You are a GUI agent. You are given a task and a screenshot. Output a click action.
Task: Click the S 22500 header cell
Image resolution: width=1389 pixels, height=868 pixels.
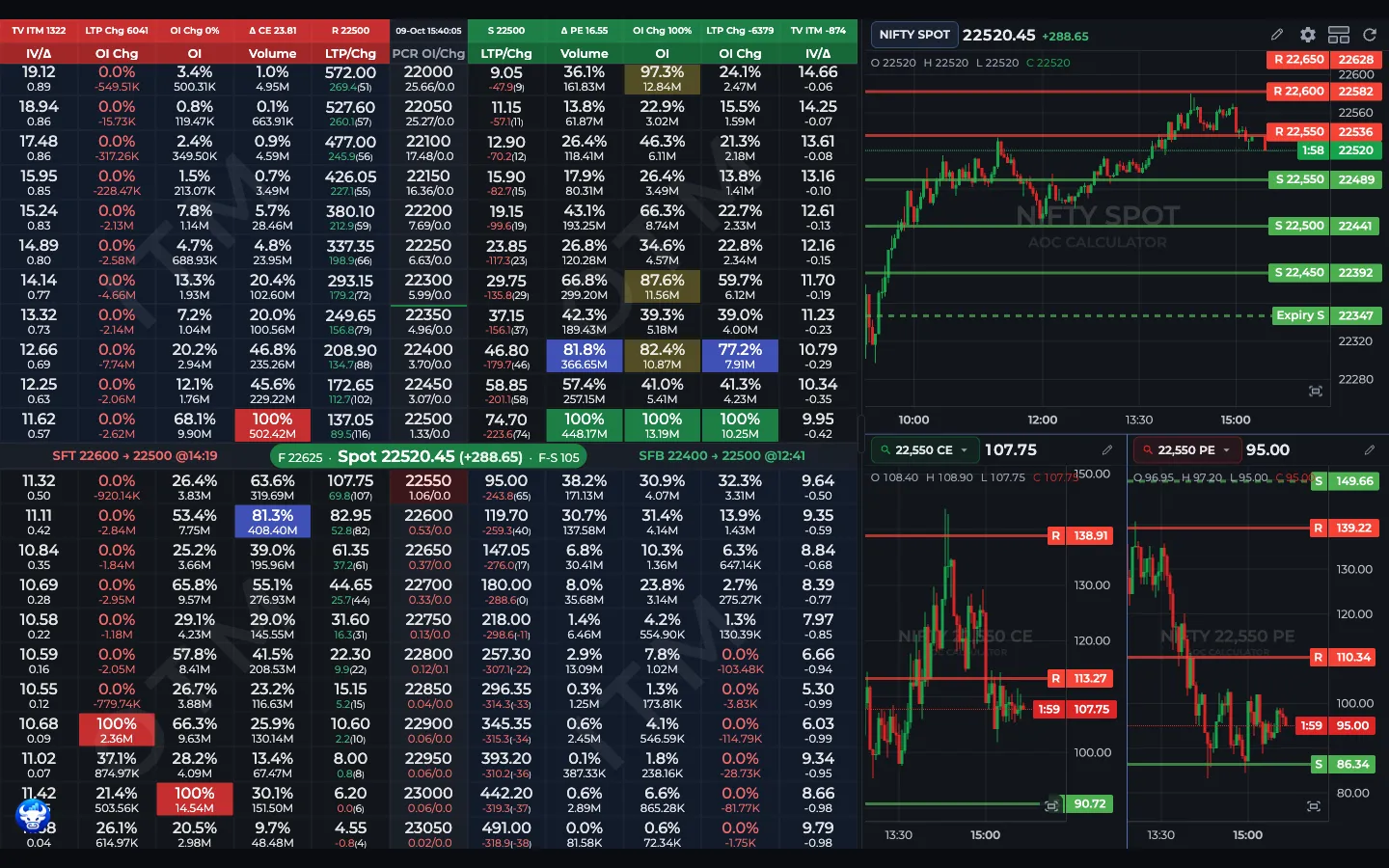[x=506, y=31]
